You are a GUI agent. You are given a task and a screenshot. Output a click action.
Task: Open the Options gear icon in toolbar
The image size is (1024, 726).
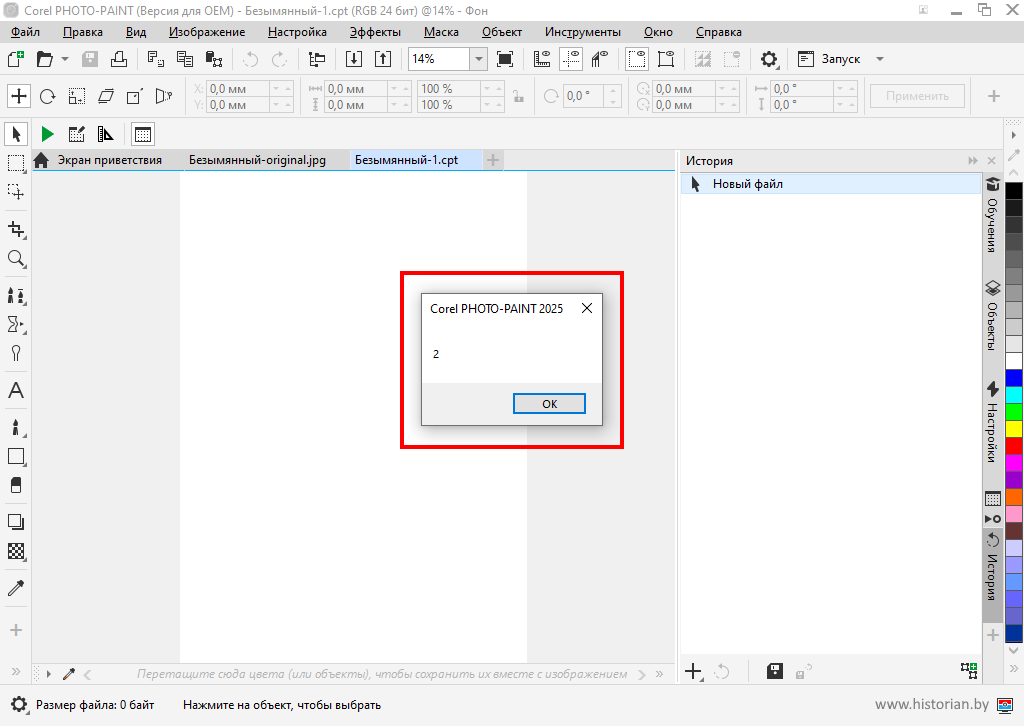pos(769,59)
